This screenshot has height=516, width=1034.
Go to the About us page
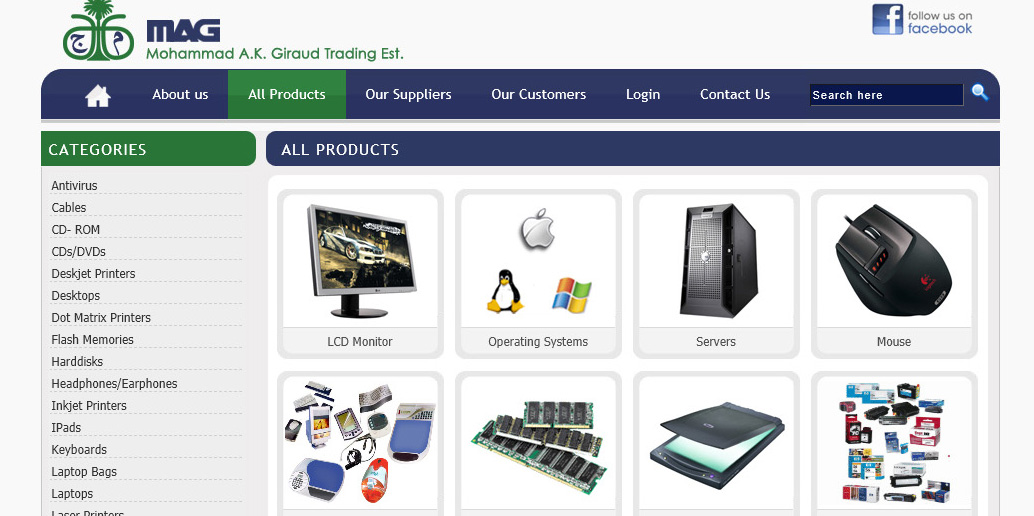click(x=180, y=94)
